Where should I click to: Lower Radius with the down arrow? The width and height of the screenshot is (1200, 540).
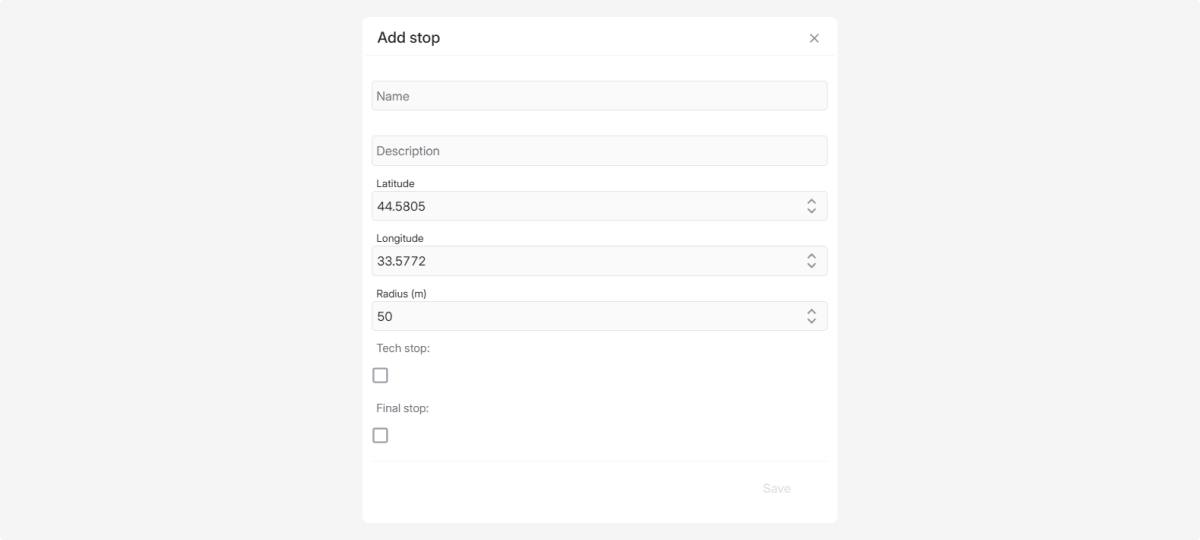812,321
